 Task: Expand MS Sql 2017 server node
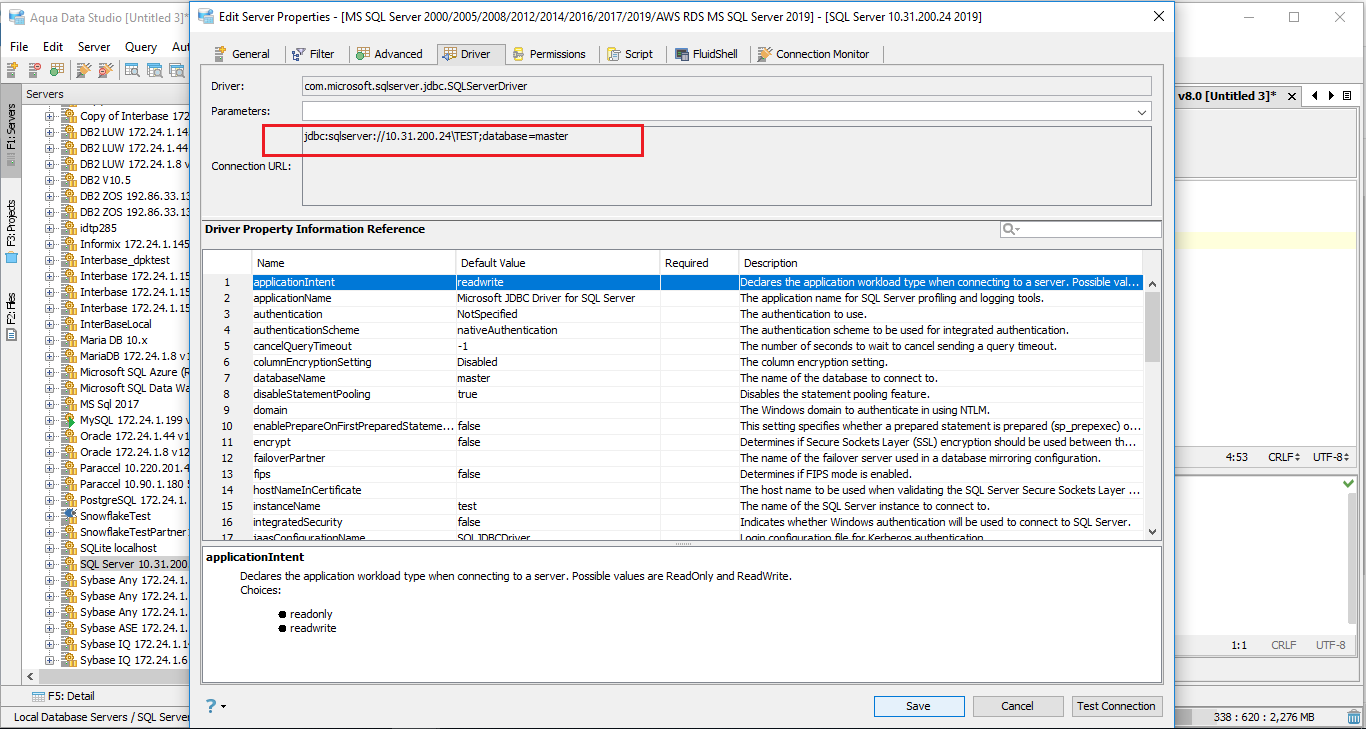tap(50, 404)
